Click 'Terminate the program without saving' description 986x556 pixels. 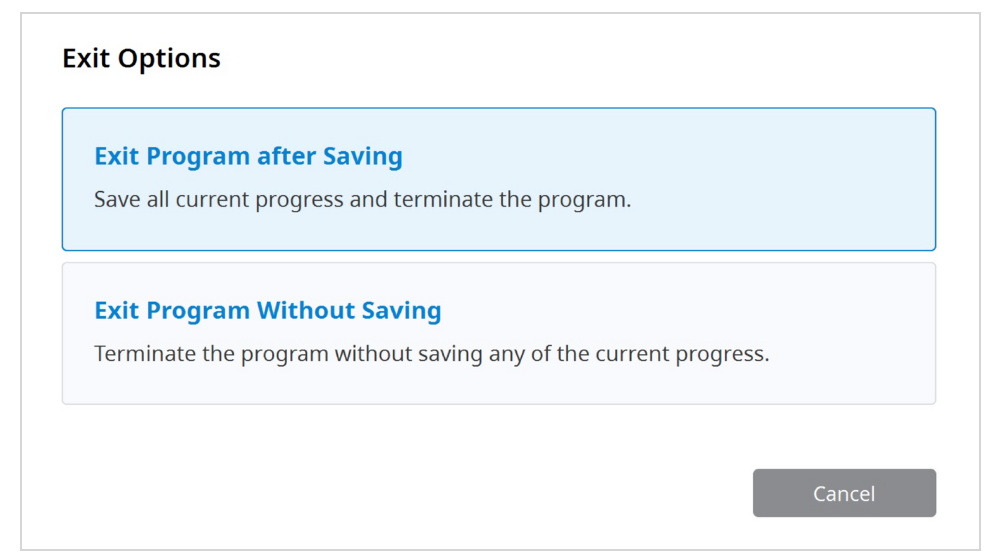(x=431, y=353)
